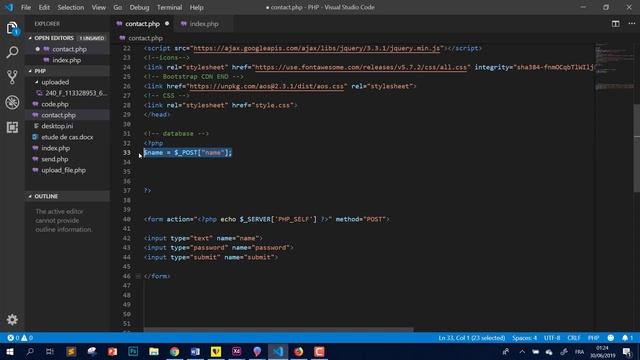Click the unsaved dot on contact.php tab
Image resolution: width=640 pixels, height=360 pixels.
coord(167,24)
